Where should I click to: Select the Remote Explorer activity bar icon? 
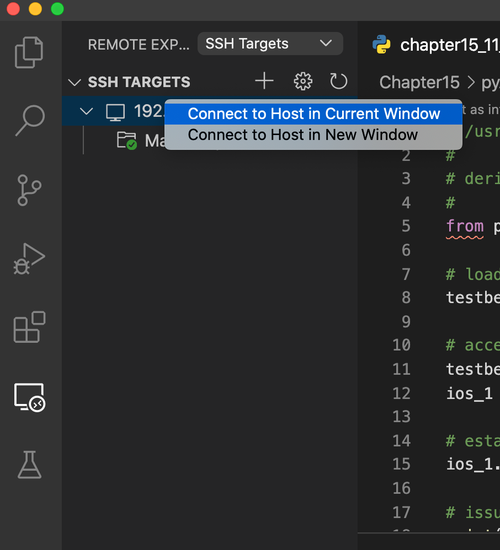click(30, 397)
